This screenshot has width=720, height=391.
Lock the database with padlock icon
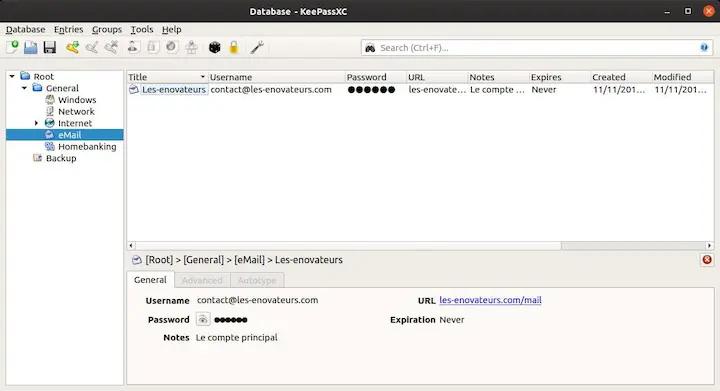coord(234,47)
